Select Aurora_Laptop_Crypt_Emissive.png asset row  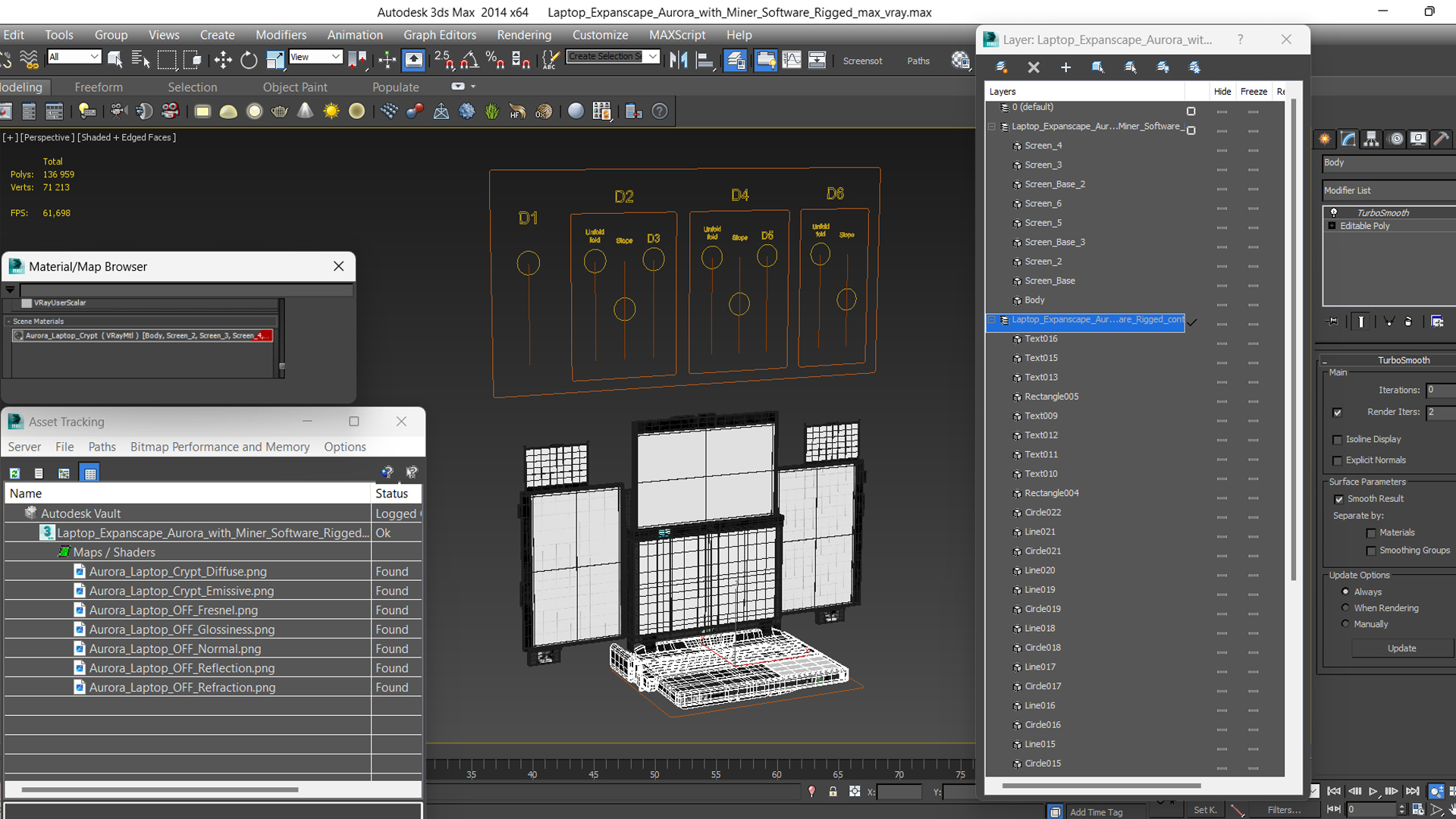click(181, 591)
